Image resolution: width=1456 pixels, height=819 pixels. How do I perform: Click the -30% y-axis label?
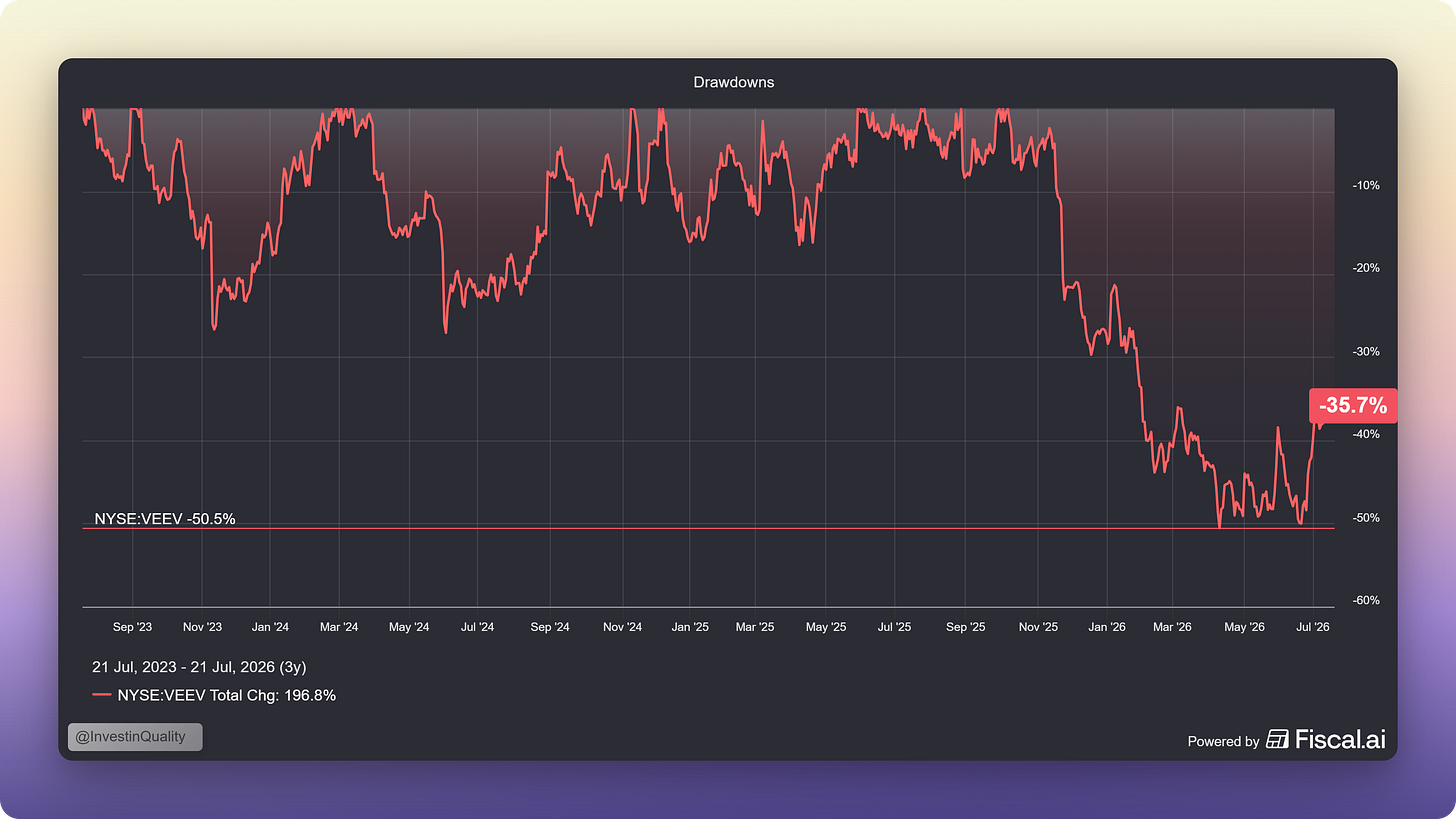point(1366,352)
